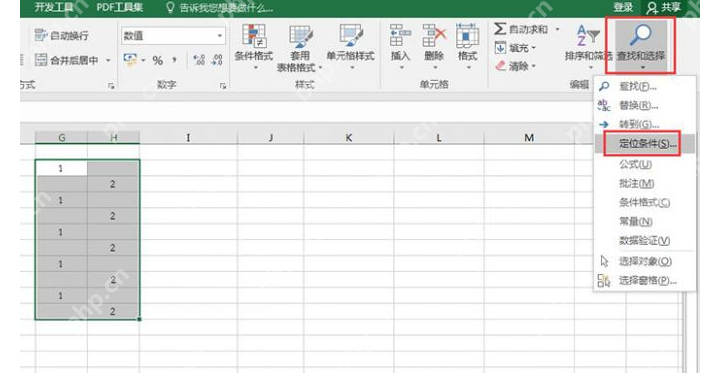The image size is (720, 373).
Task: Expand the accounting format dropdown arrow
Action: pyautogui.click(x=143, y=60)
